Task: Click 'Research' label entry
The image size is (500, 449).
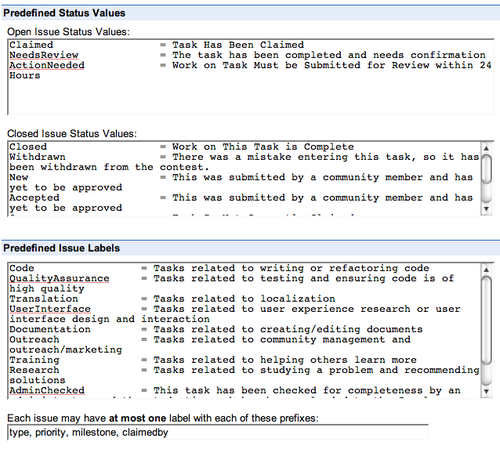Action: 34,370
